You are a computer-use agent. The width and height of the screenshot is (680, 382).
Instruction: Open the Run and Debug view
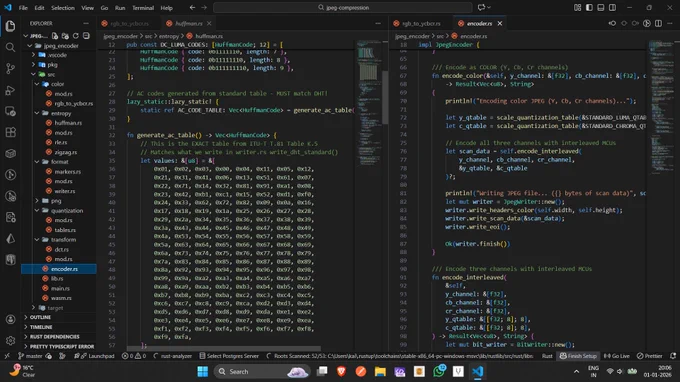pyautogui.click(x=10, y=90)
